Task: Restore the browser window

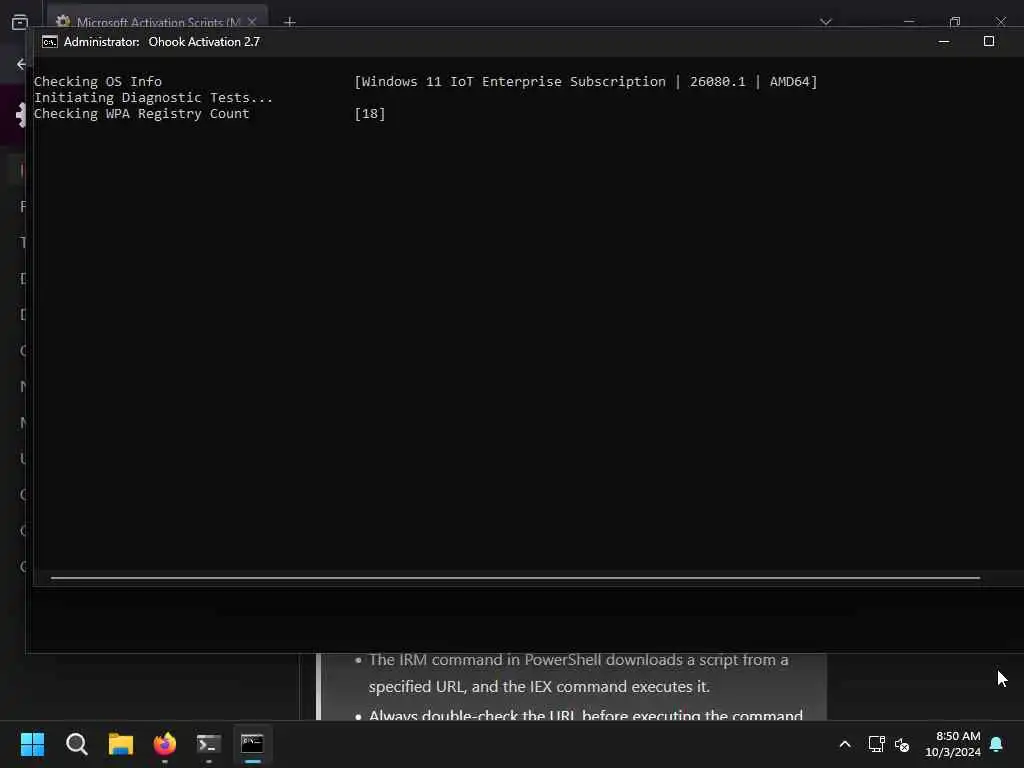Action: pos(955,22)
